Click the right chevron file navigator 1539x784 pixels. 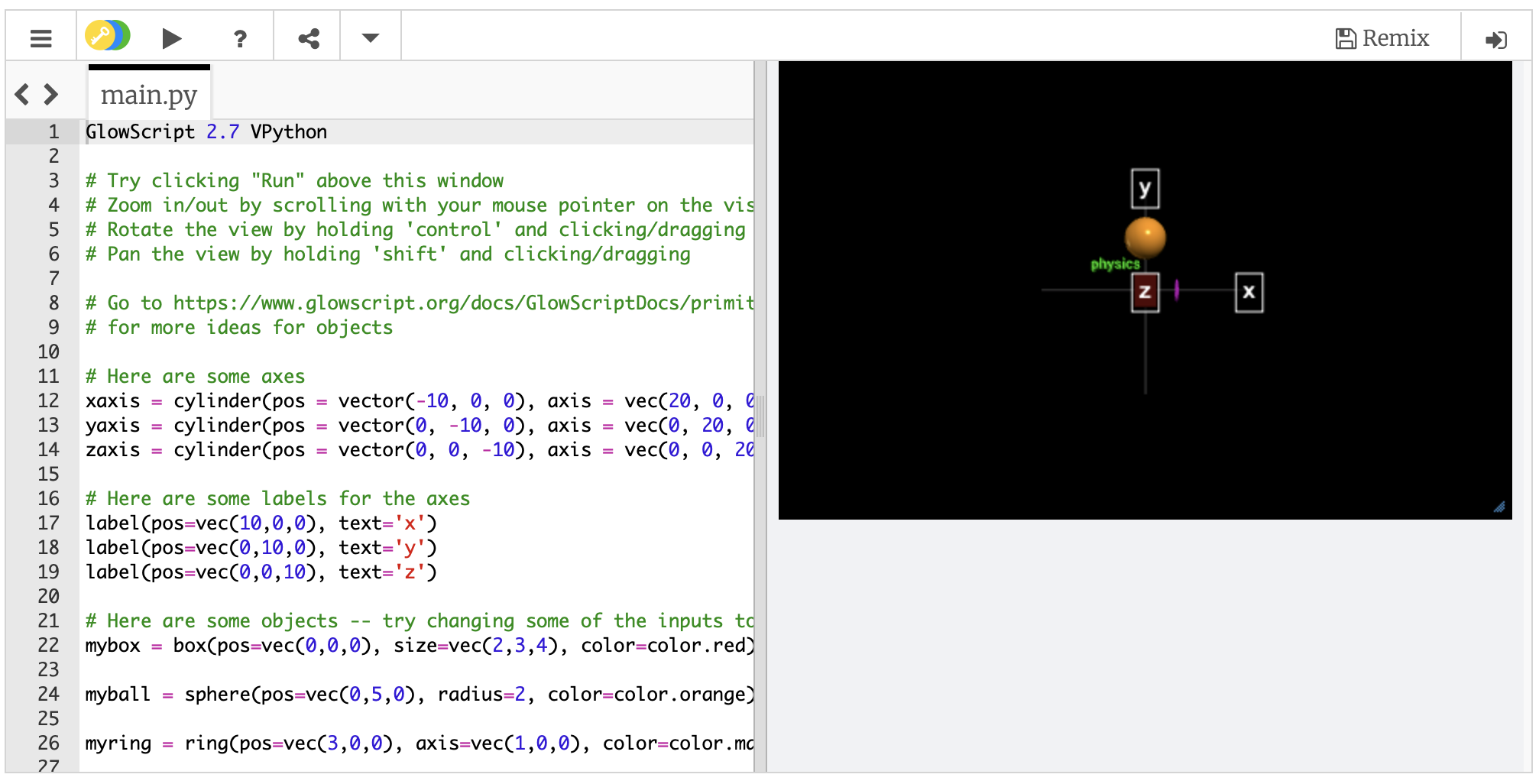51,94
